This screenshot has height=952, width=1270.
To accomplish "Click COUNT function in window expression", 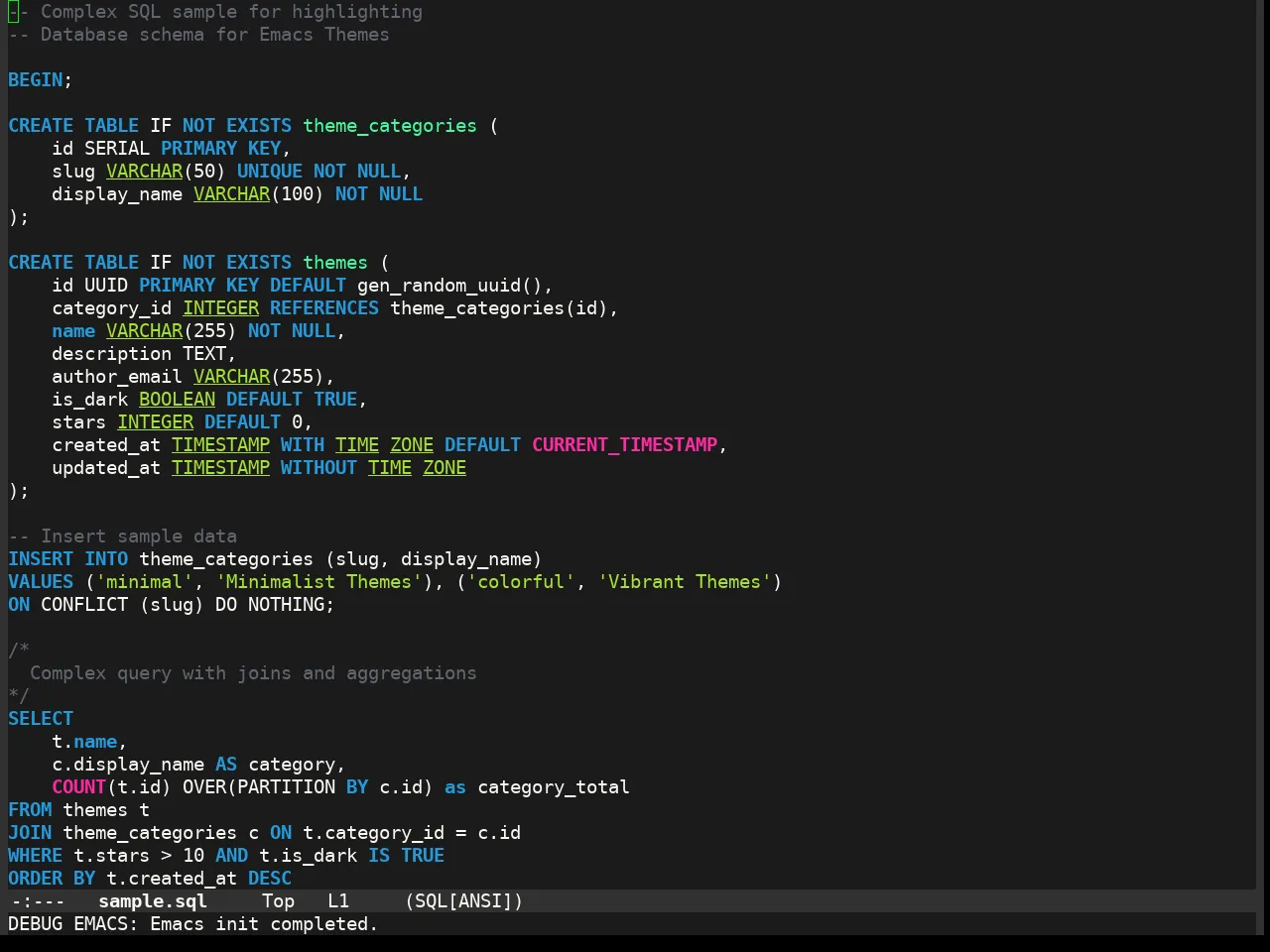I will pos(79,787).
